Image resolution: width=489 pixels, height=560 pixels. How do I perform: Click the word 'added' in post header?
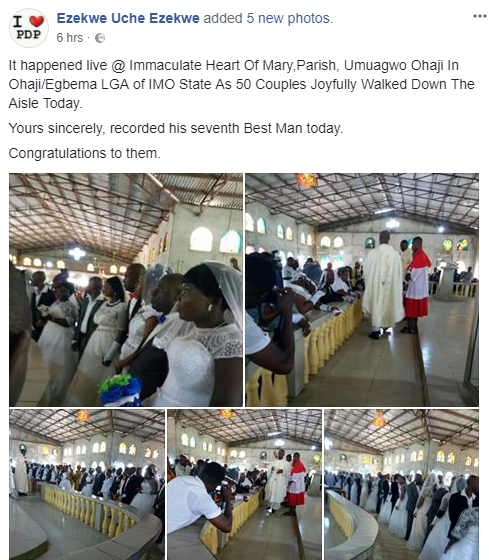223,18
